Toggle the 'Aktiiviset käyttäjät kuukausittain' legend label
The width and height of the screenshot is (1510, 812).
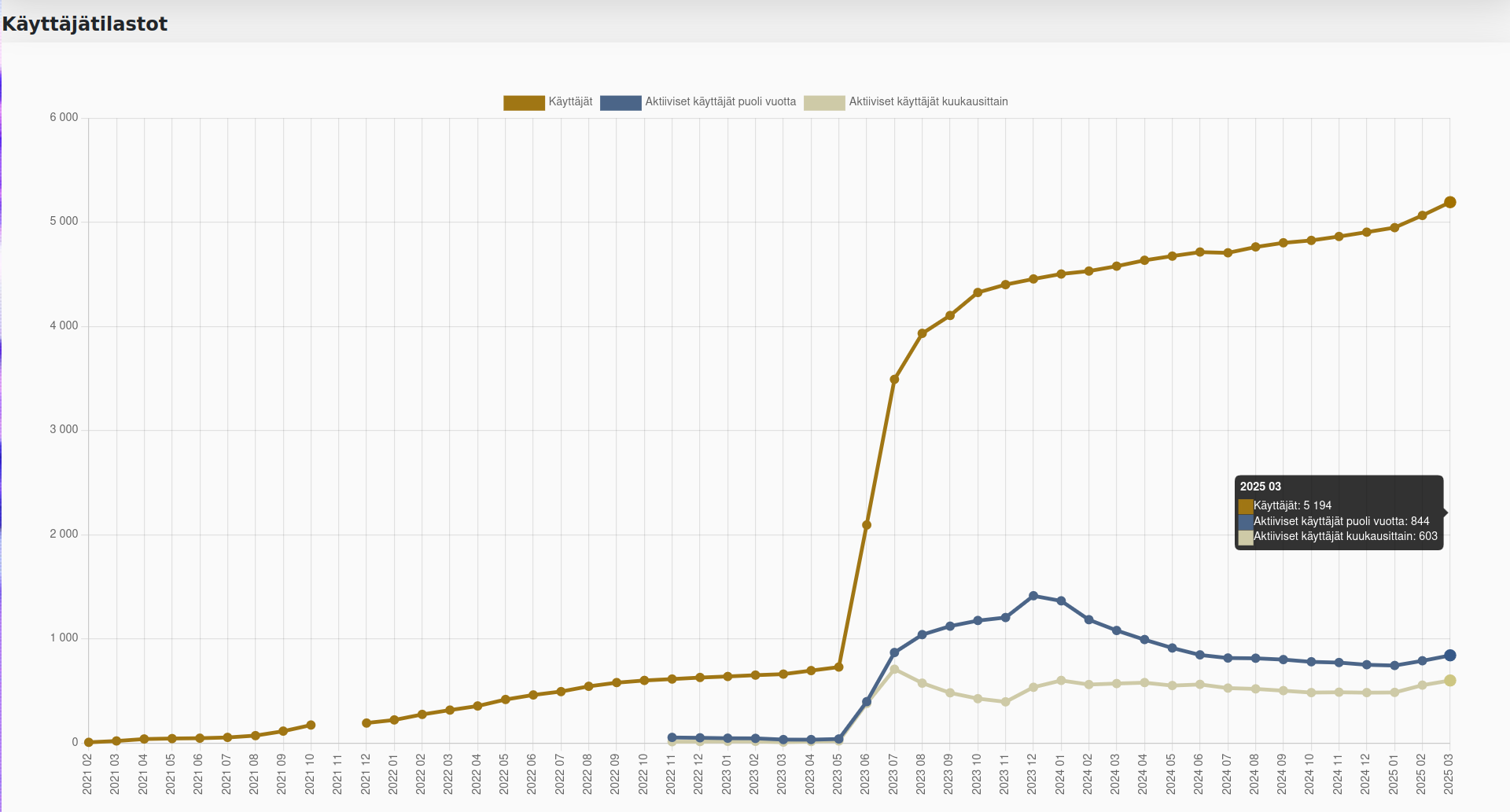(928, 101)
